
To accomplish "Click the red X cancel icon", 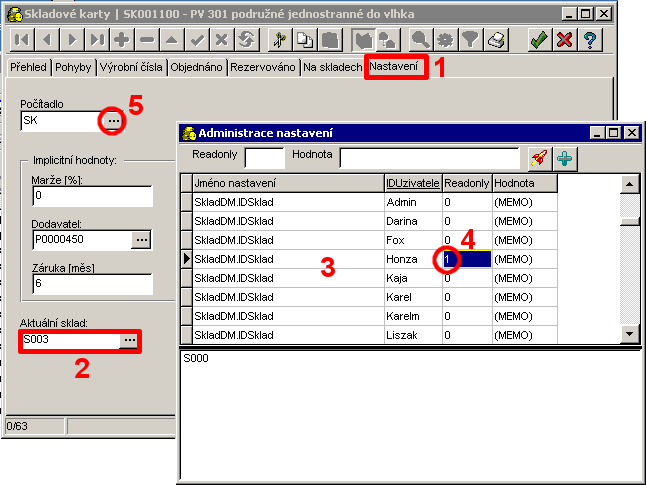I will 565,40.
